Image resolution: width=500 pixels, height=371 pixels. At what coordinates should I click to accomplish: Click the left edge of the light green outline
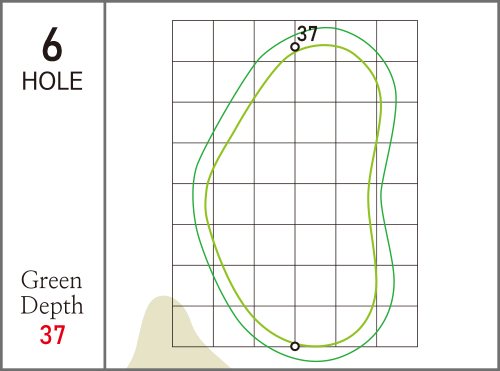click(206, 200)
